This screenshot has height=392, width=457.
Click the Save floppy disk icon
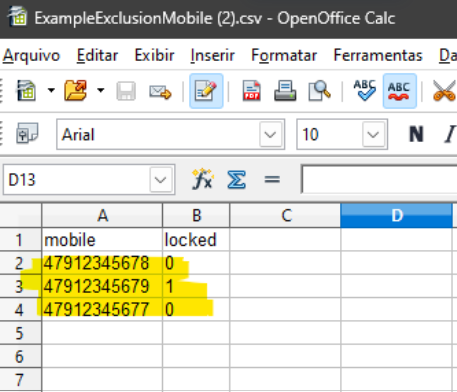[x=126, y=91]
